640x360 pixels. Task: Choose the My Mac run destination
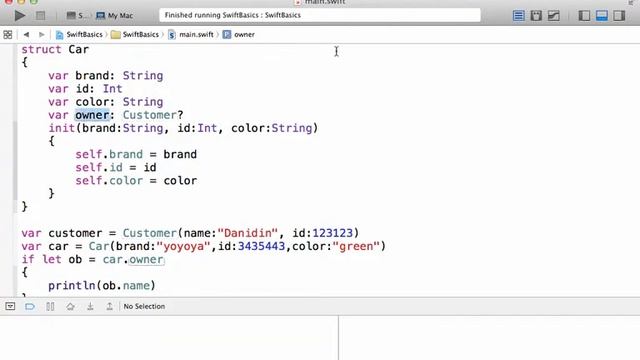pyautogui.click(x=115, y=16)
